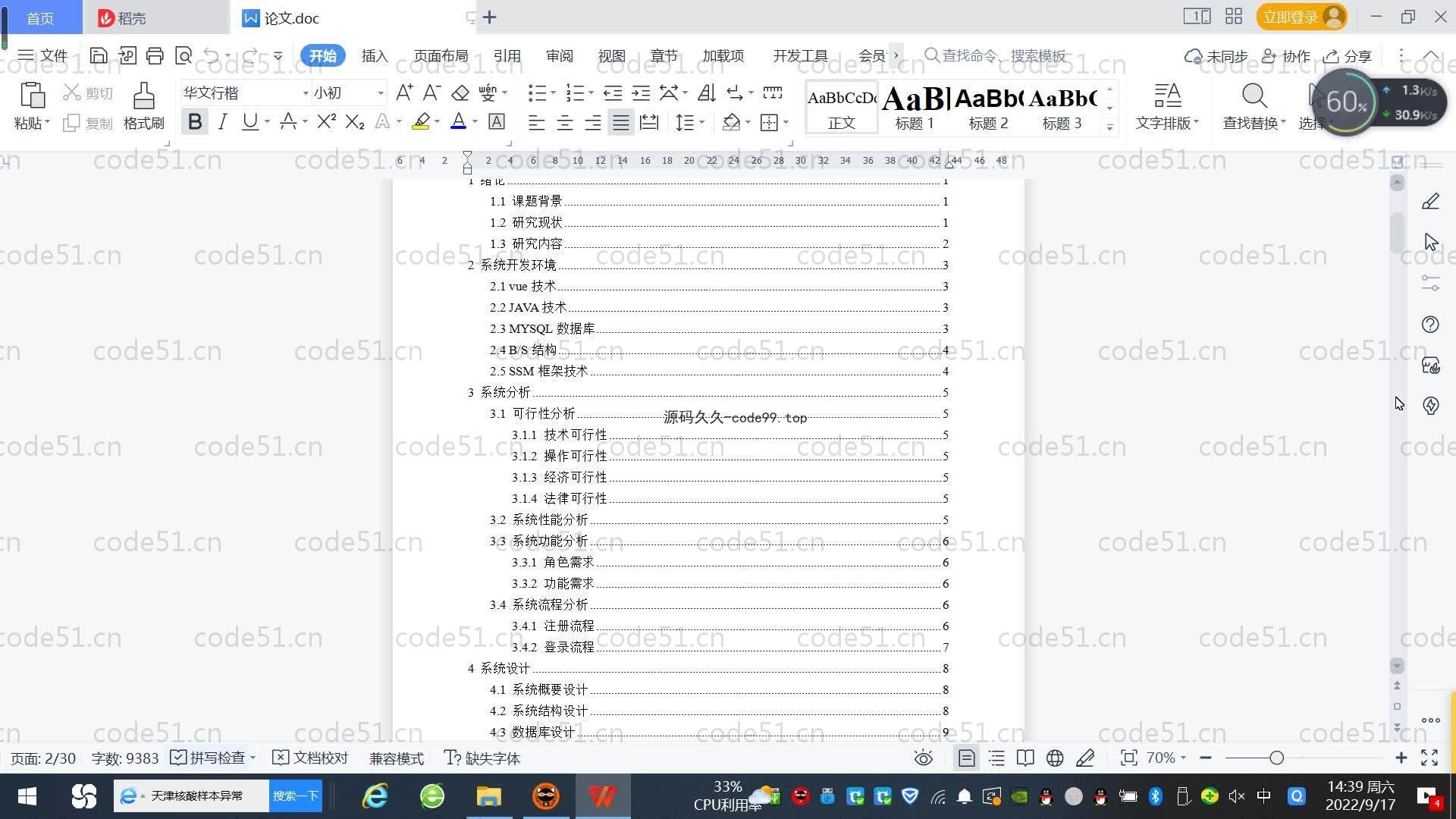This screenshot has height=819, width=1456.
Task: Click 文档校对 in the status bar
Action: [310, 758]
